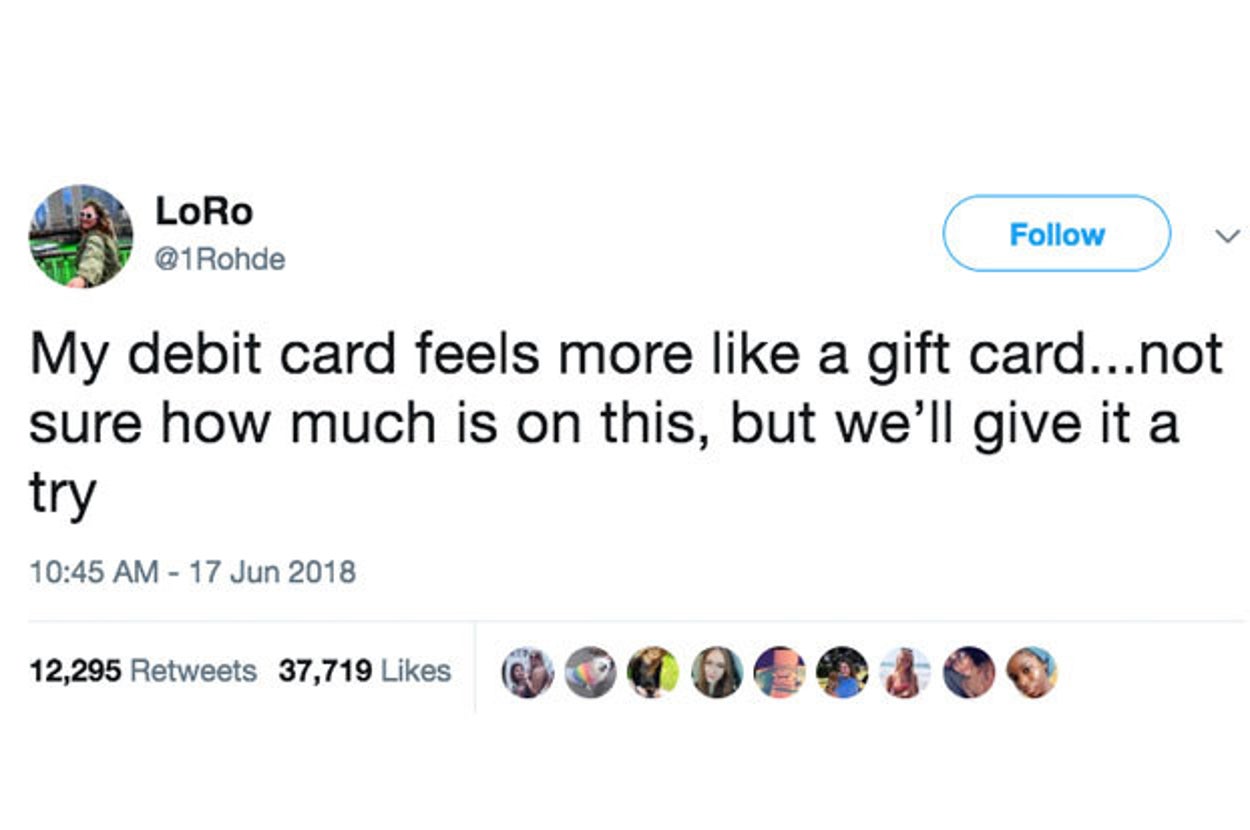Open the orange and purple liker avatar

tap(779, 672)
